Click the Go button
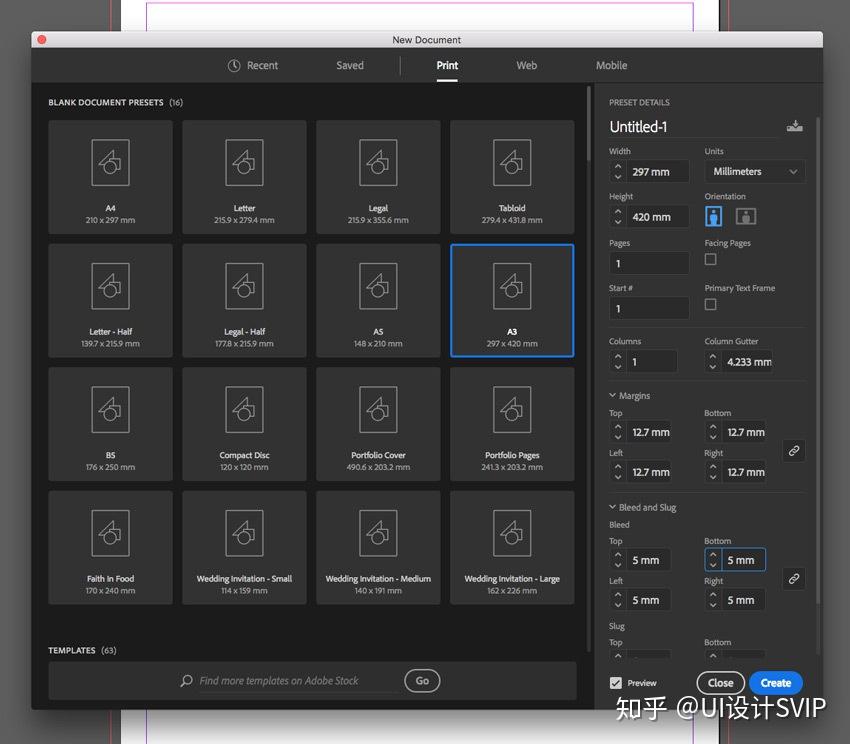Screen dimensions: 850x744 pyautogui.click(x=422, y=681)
